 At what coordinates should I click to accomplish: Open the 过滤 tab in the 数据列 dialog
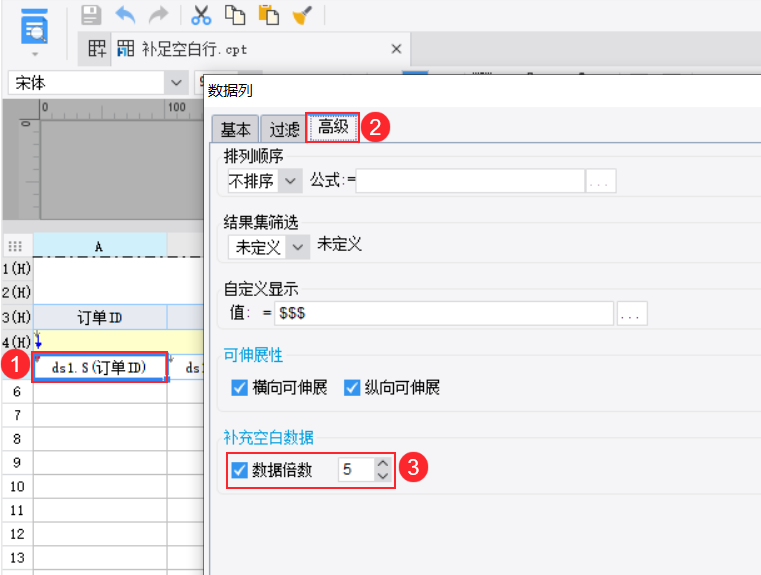point(284,130)
